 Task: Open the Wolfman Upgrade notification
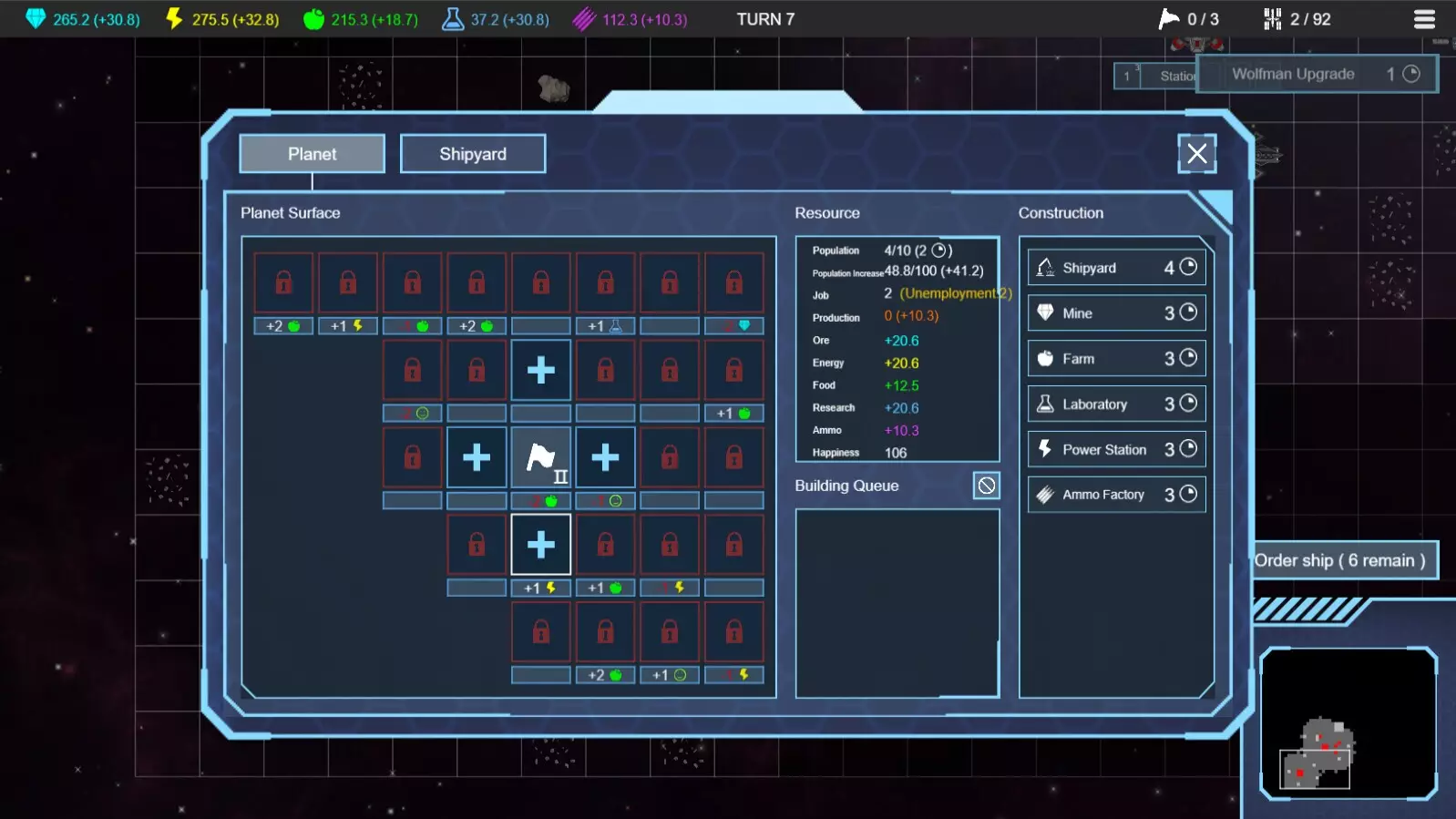pyautogui.click(x=1318, y=74)
